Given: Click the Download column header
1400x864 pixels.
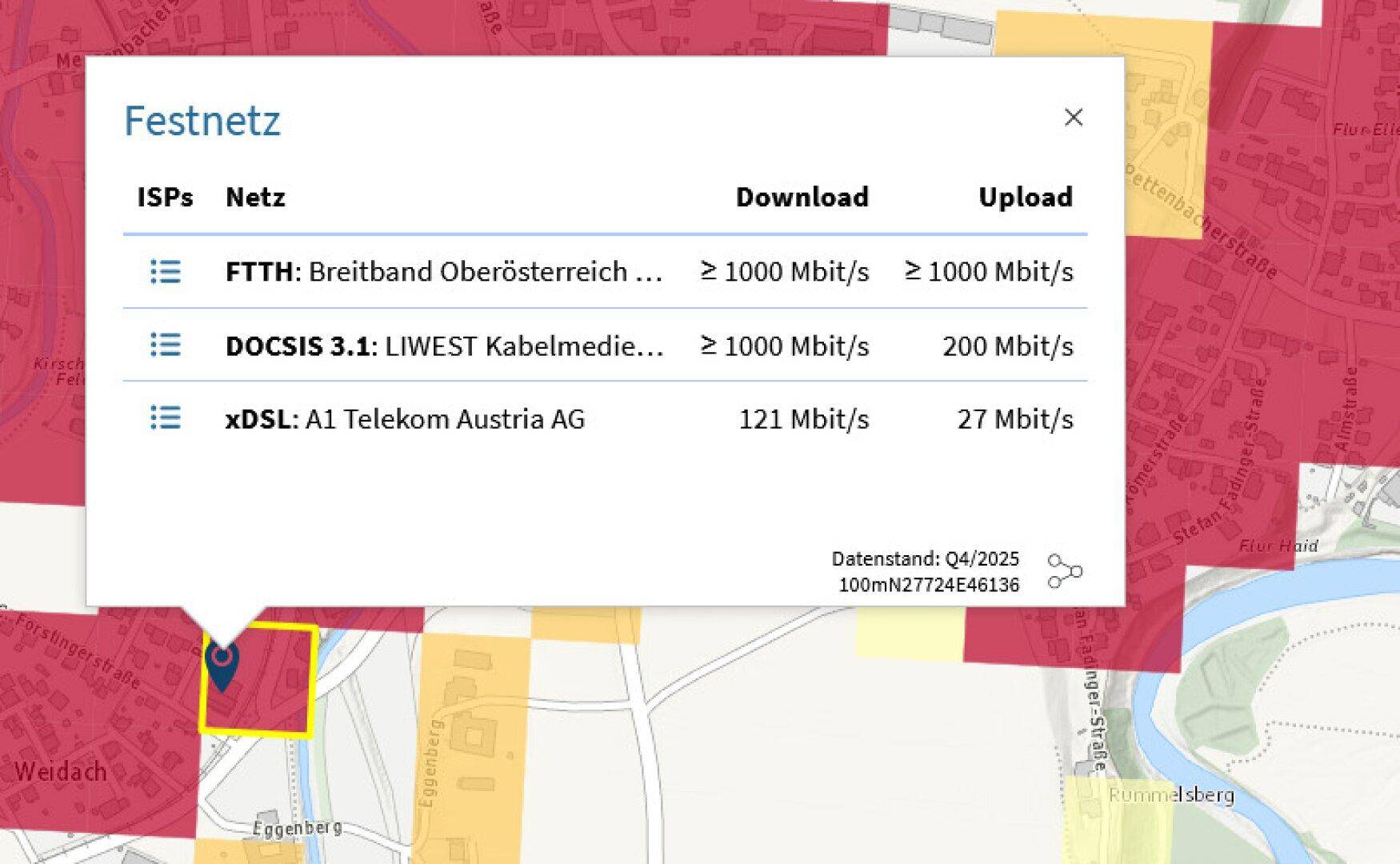Looking at the screenshot, I should 802,197.
